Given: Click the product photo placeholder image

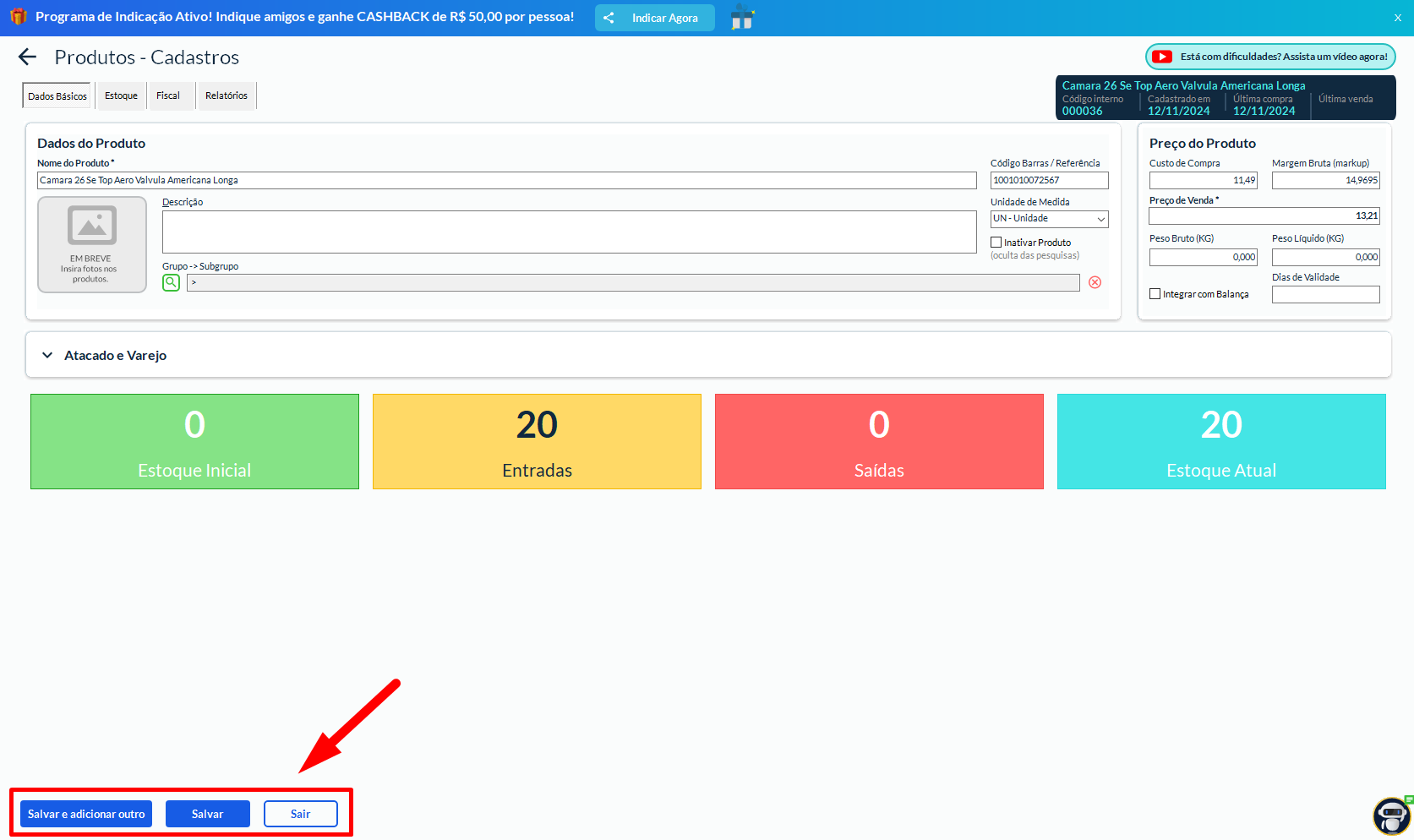Looking at the screenshot, I should [92, 244].
